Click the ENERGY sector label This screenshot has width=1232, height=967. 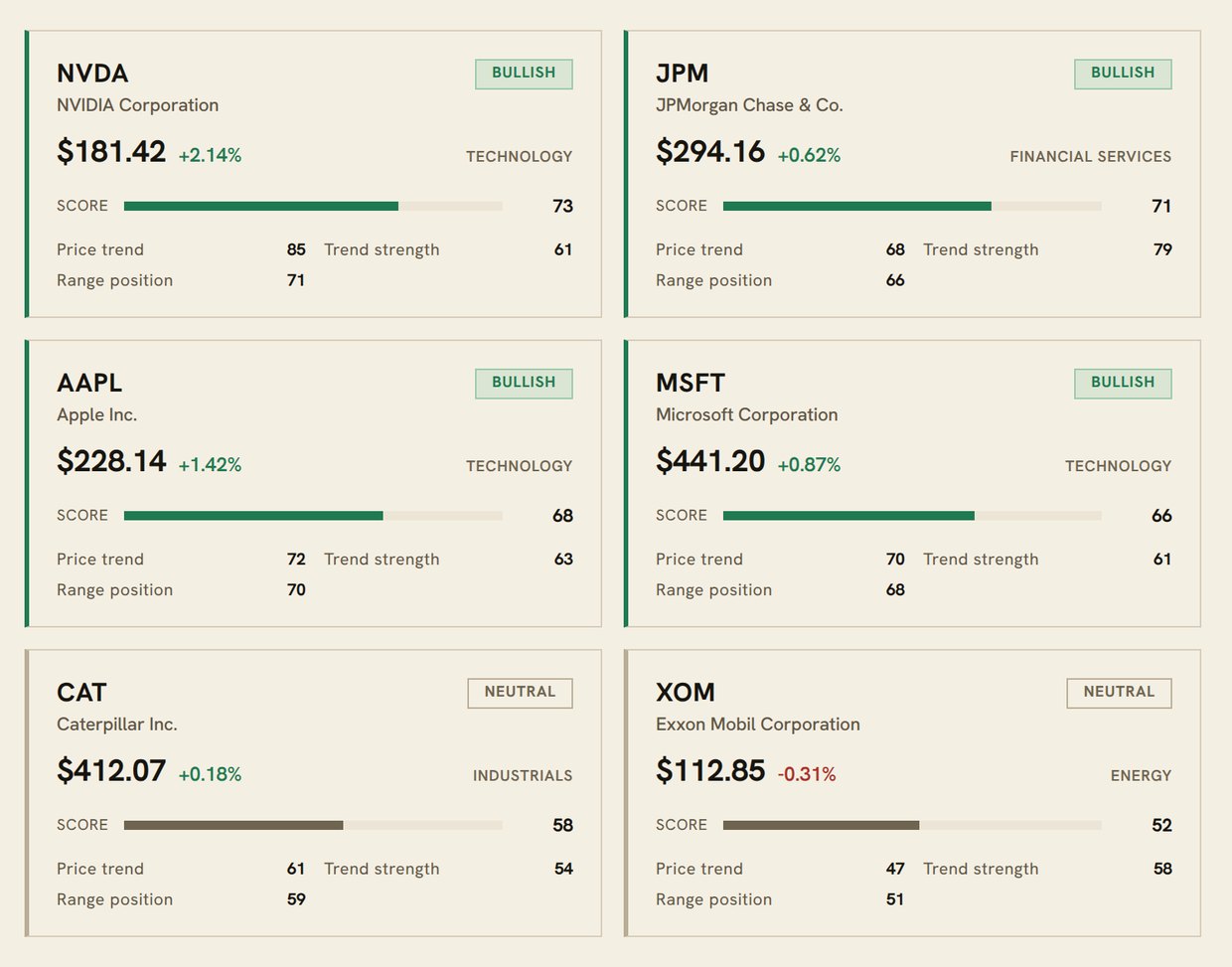coord(1141,776)
